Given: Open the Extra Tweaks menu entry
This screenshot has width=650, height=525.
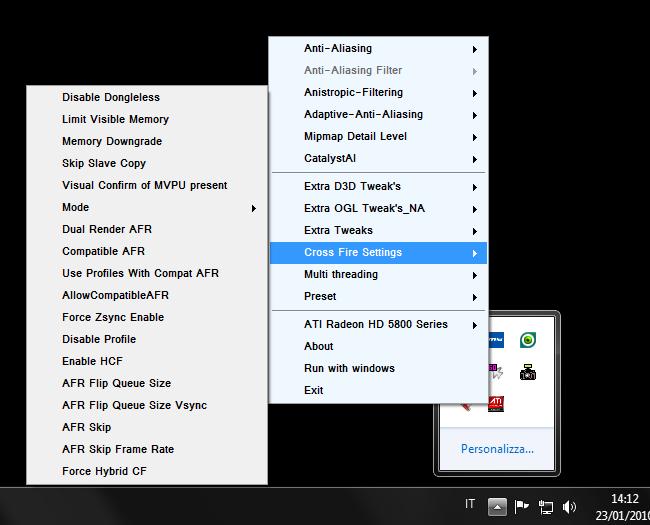Looking at the screenshot, I should (x=378, y=231).
